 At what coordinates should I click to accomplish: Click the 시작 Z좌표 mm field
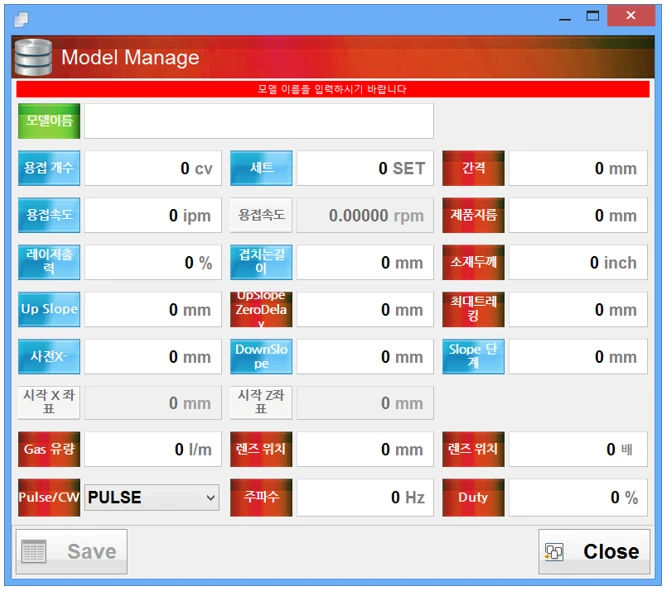click(x=365, y=402)
